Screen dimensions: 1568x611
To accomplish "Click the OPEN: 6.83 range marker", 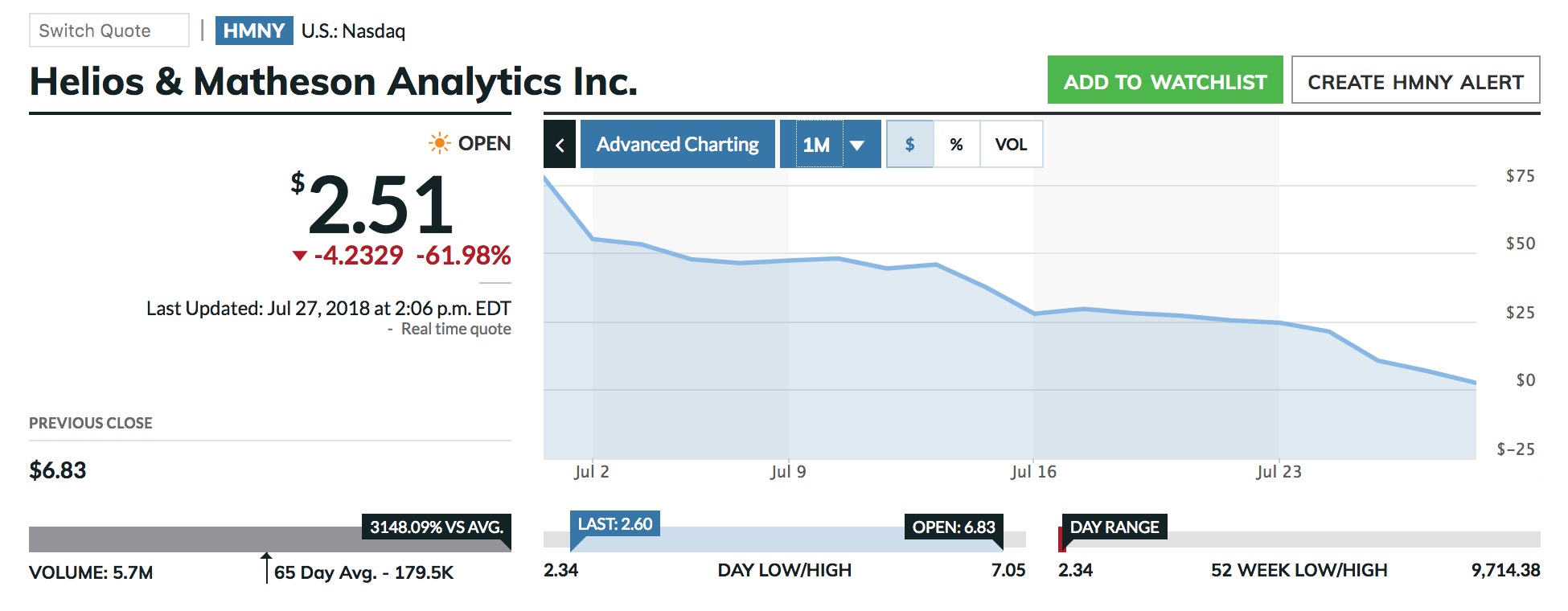I will click(954, 527).
